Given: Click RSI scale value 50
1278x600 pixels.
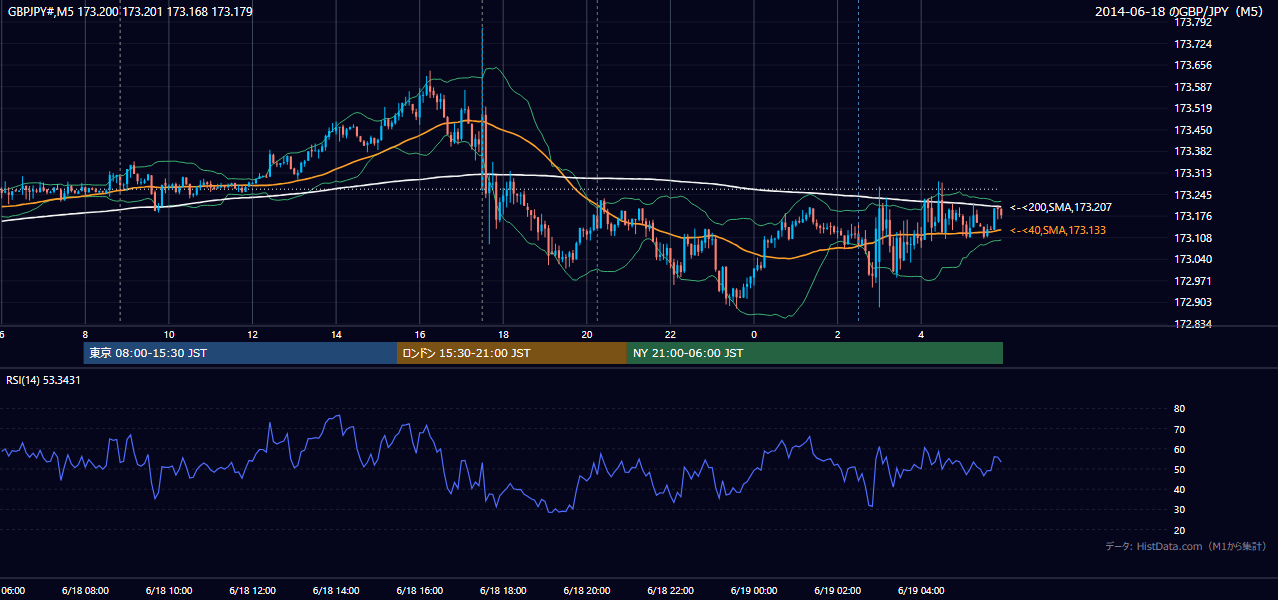Looking at the screenshot, I should [x=1180, y=469].
